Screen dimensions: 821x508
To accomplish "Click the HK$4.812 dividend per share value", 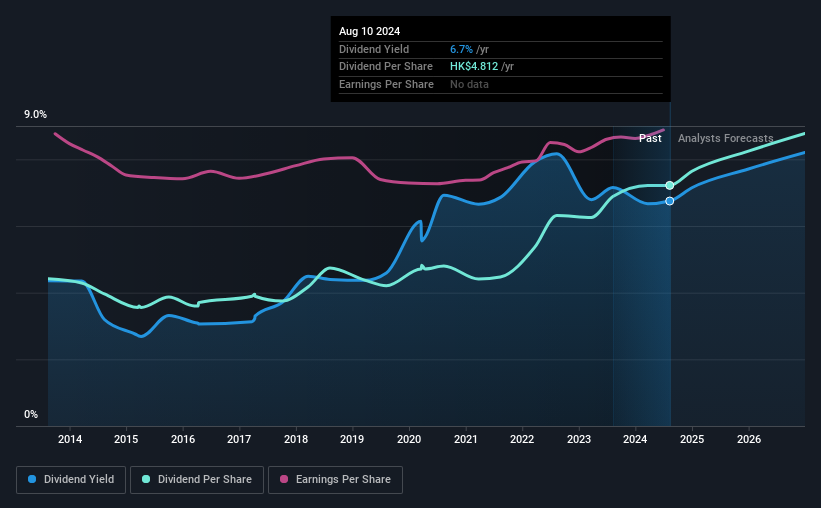I will tap(474, 67).
